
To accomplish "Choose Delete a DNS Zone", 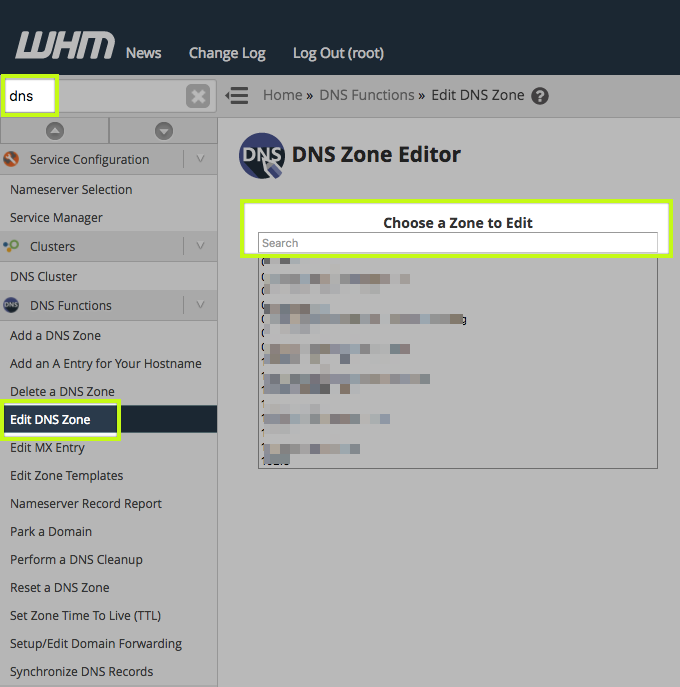I will 62,392.
